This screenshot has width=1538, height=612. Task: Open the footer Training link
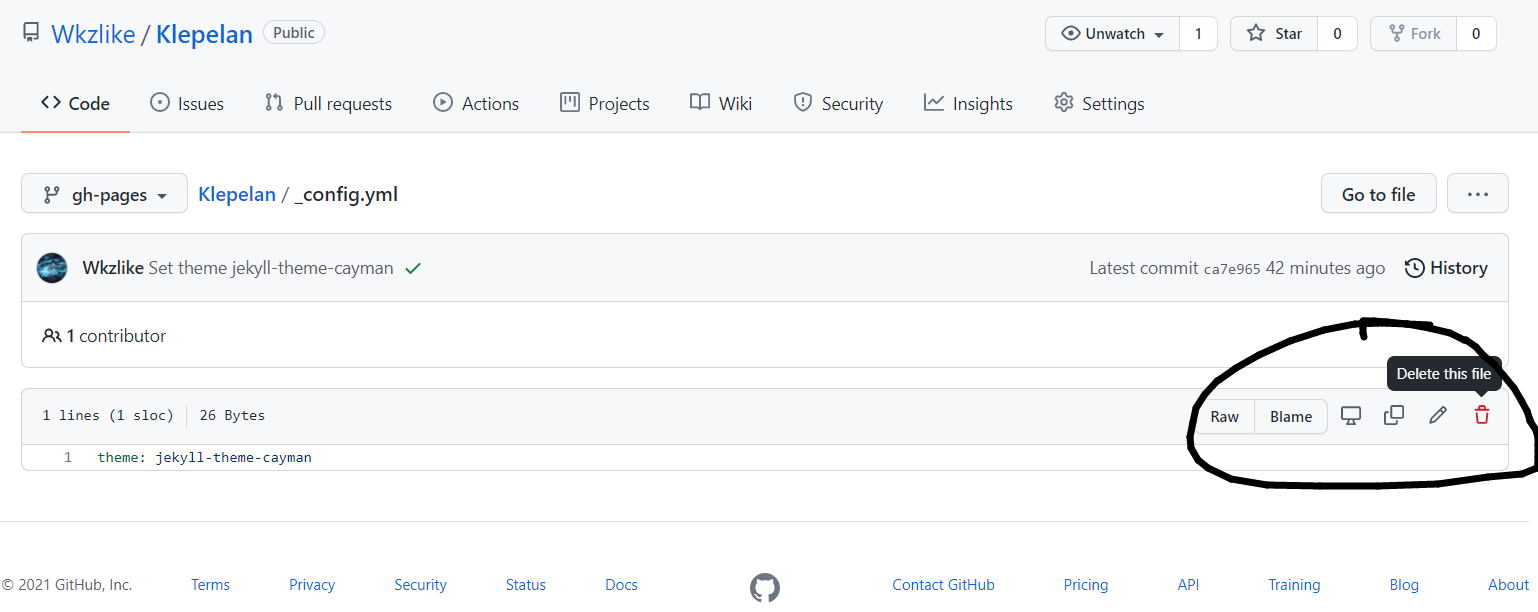[x=1294, y=585]
